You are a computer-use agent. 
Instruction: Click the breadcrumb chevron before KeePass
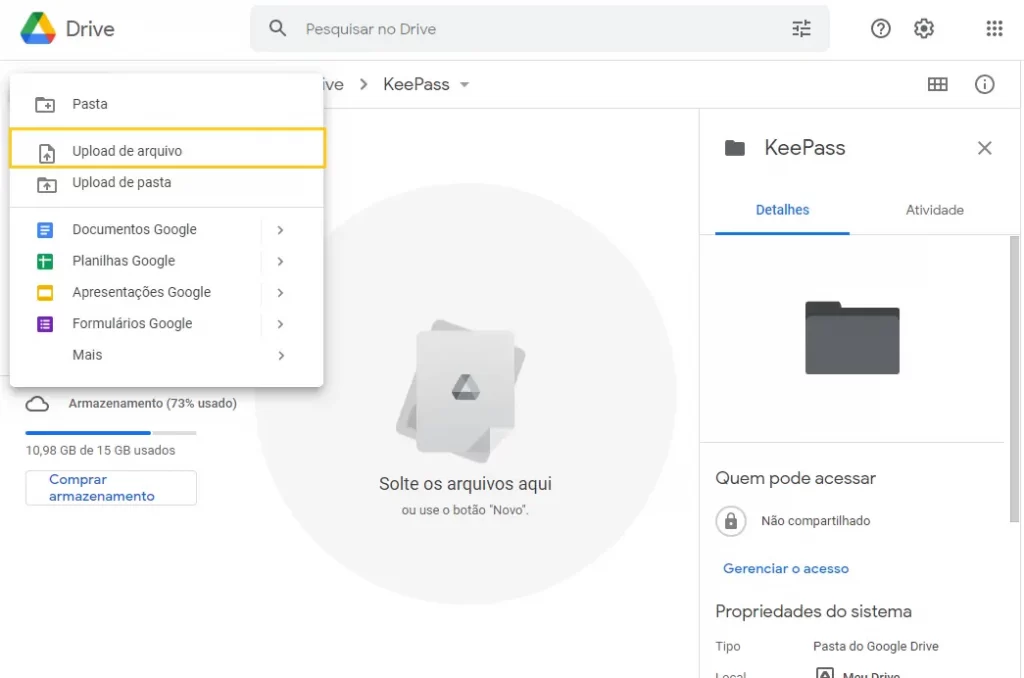tap(364, 84)
